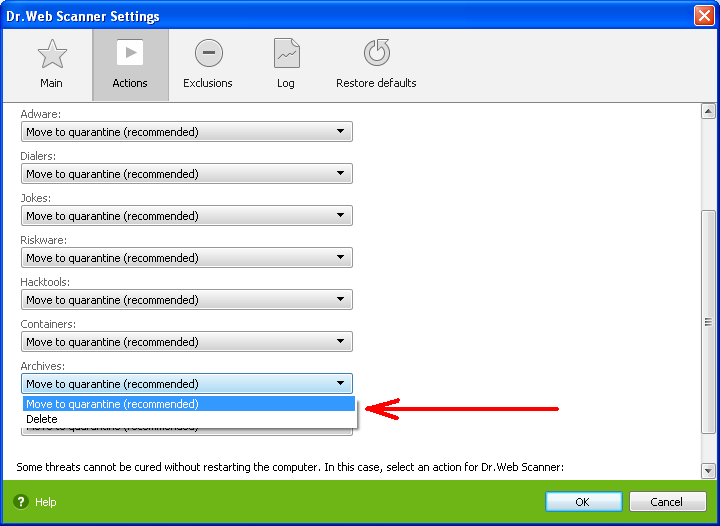This screenshot has width=720, height=526.
Task: Open the Dialers action dropdown
Action: tap(187, 174)
